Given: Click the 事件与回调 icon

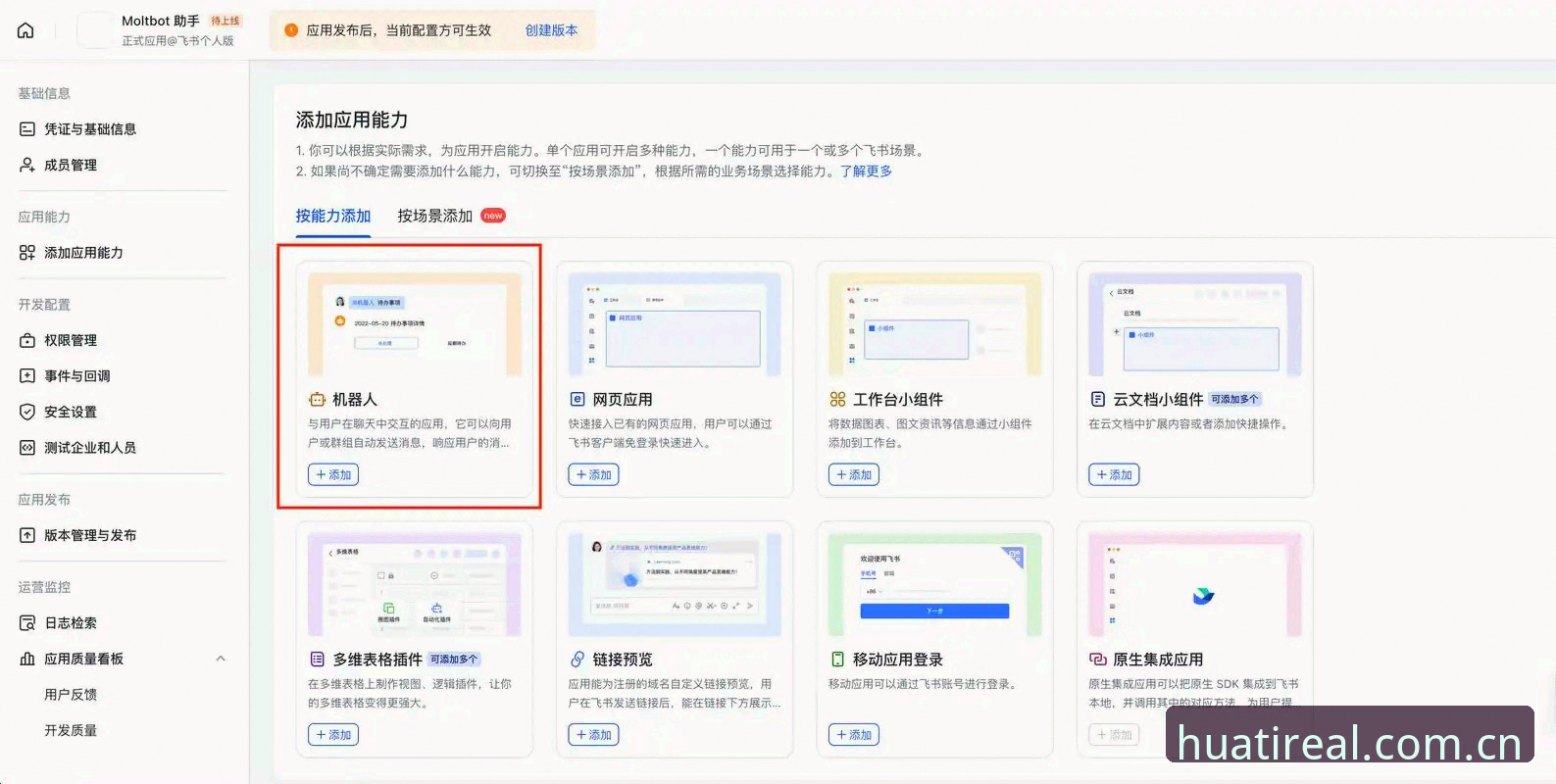Looking at the screenshot, I should [27, 375].
